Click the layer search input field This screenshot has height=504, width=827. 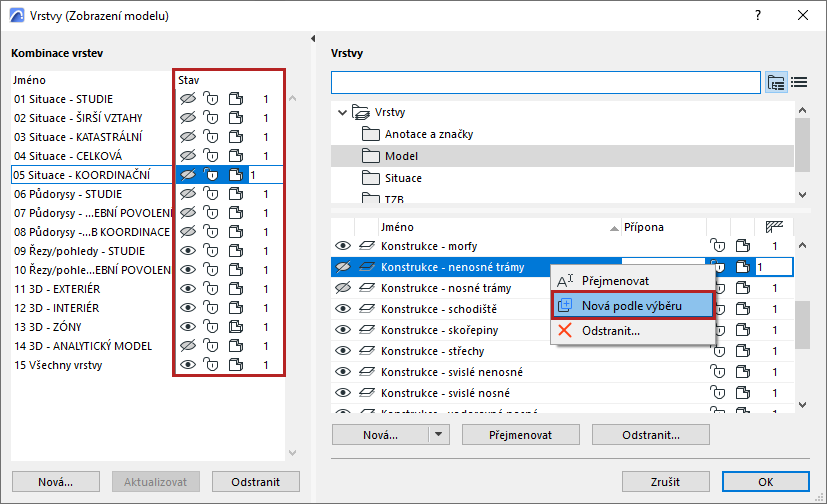coord(546,82)
